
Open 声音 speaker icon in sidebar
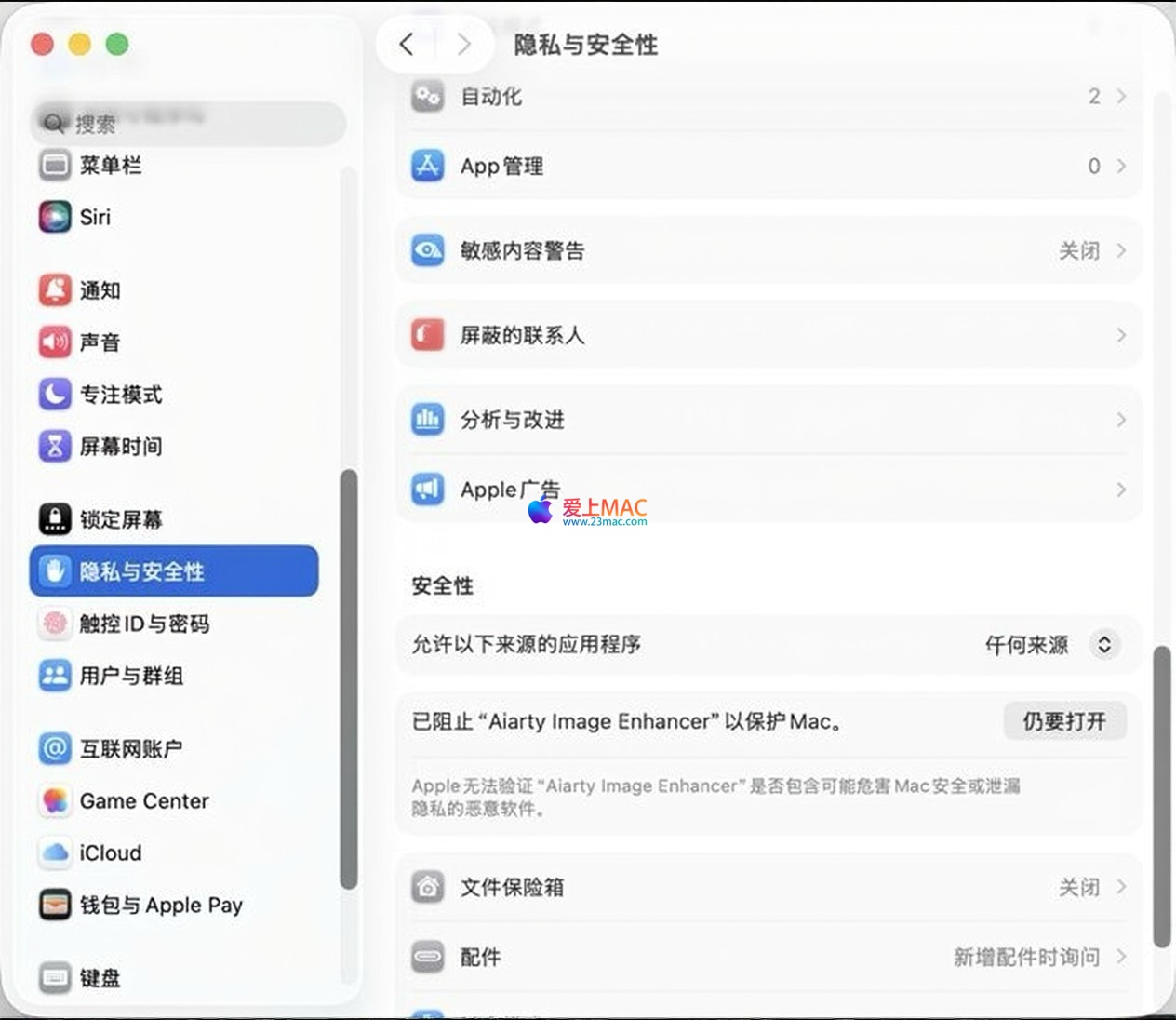point(55,342)
